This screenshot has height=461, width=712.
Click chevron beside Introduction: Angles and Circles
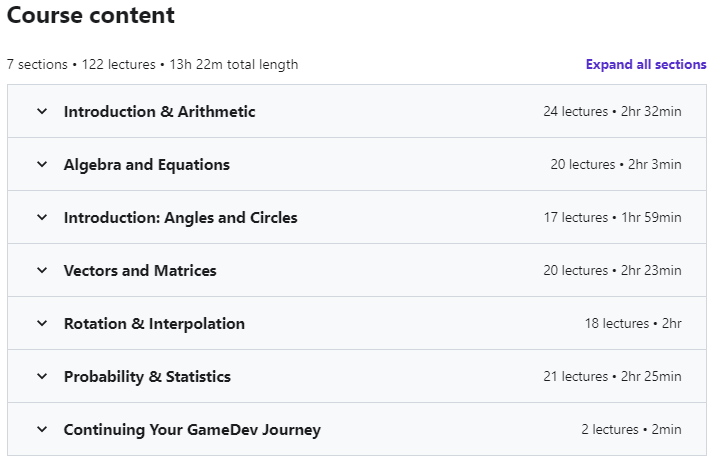[41, 218]
